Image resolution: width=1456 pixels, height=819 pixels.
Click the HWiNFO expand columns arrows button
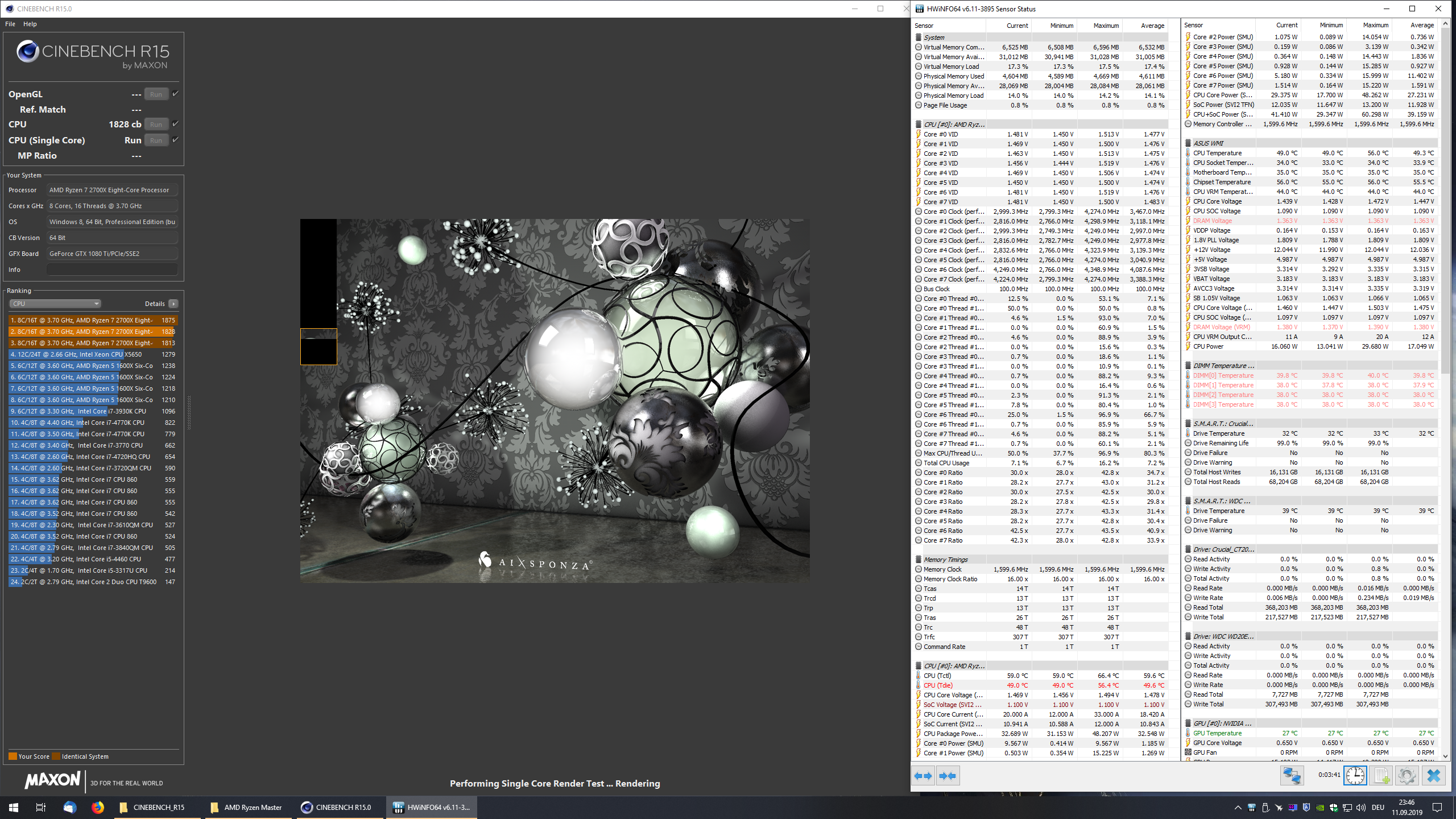pos(923,776)
